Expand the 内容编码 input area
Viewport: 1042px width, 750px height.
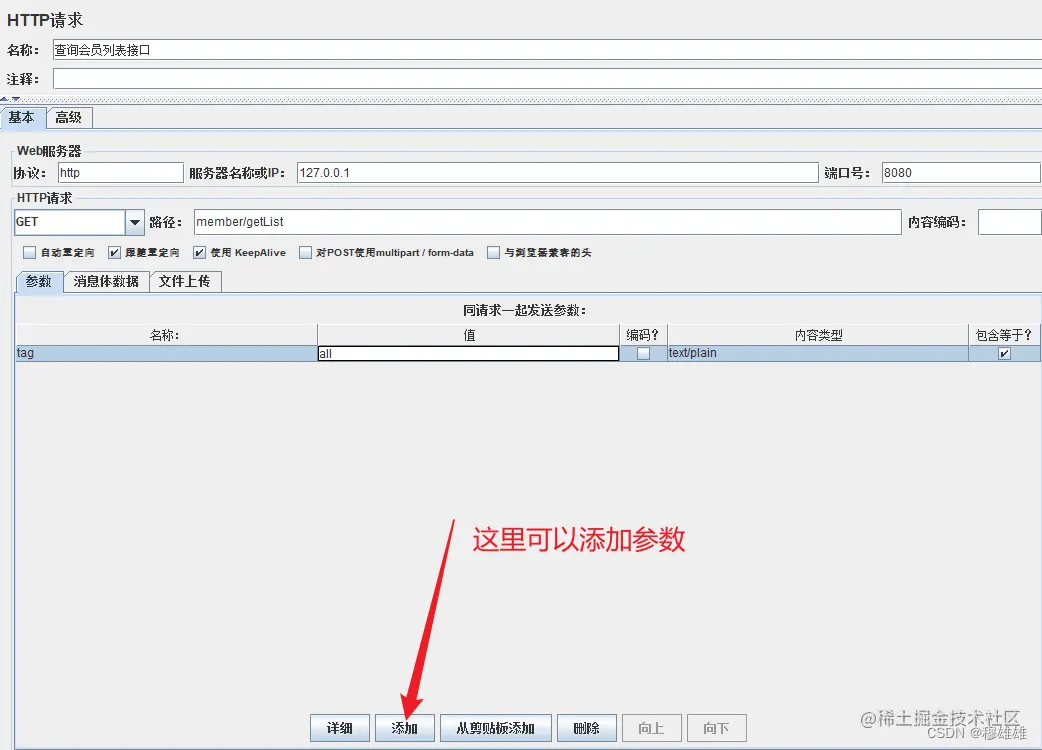click(x=1009, y=222)
